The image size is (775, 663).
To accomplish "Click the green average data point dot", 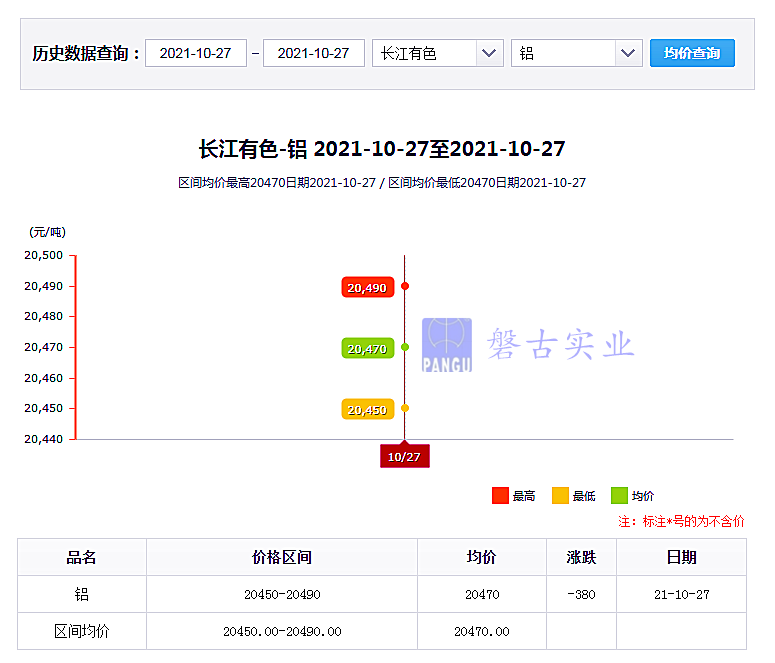I will click(x=405, y=347).
